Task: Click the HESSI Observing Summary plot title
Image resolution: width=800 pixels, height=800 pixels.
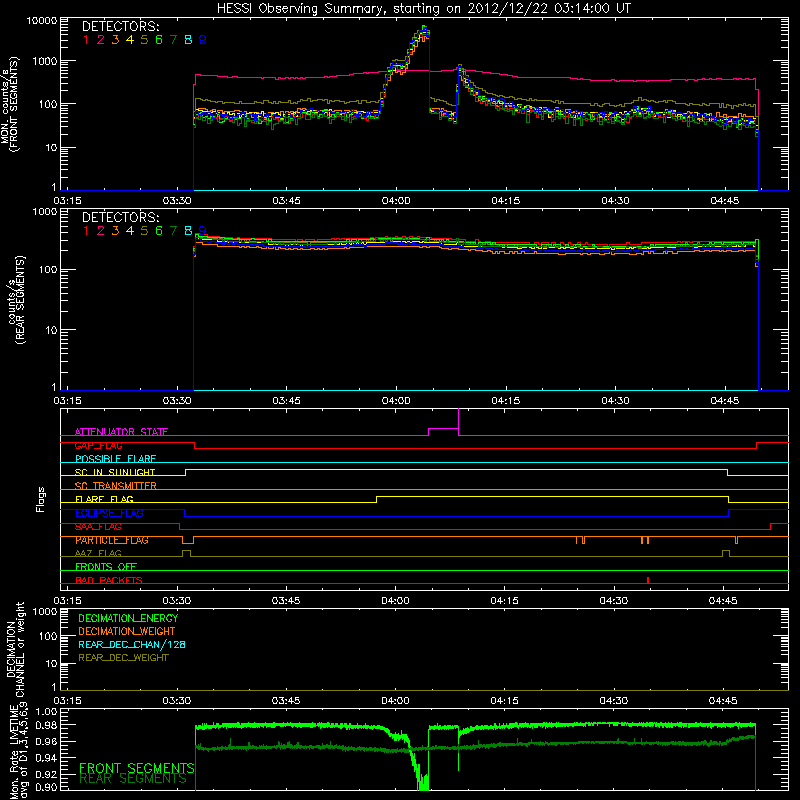Action: coord(423,8)
